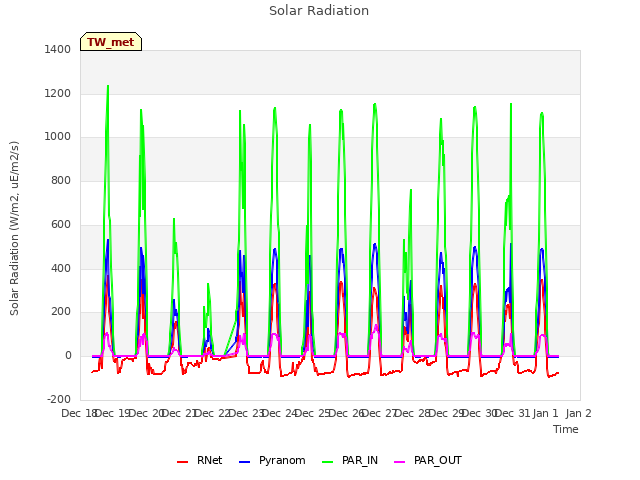Click the TW_met annotation label

click(111, 42)
